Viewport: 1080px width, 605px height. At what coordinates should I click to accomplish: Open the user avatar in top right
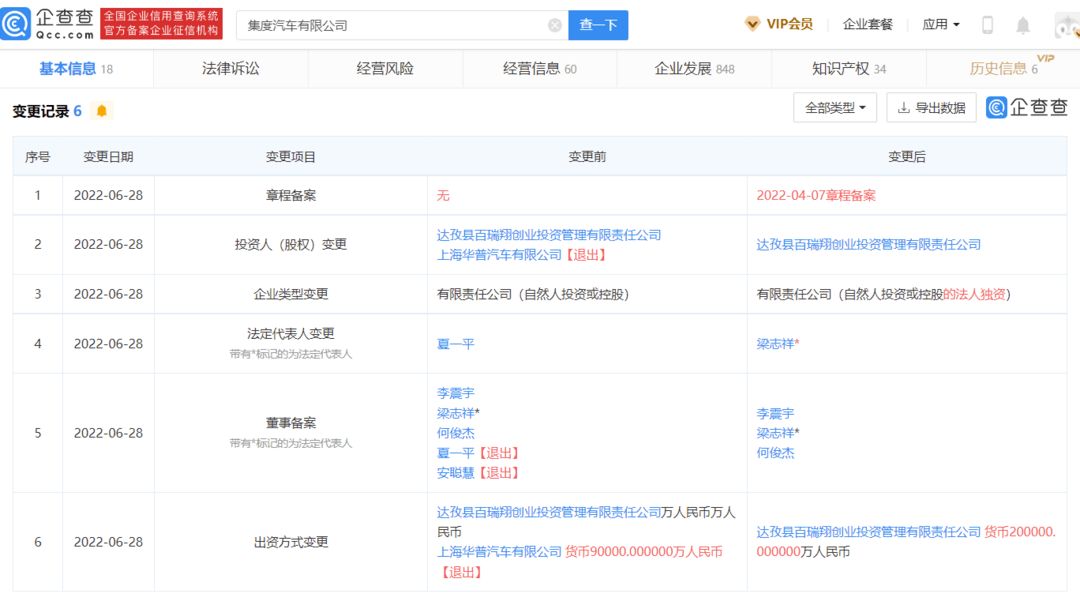[1067, 25]
